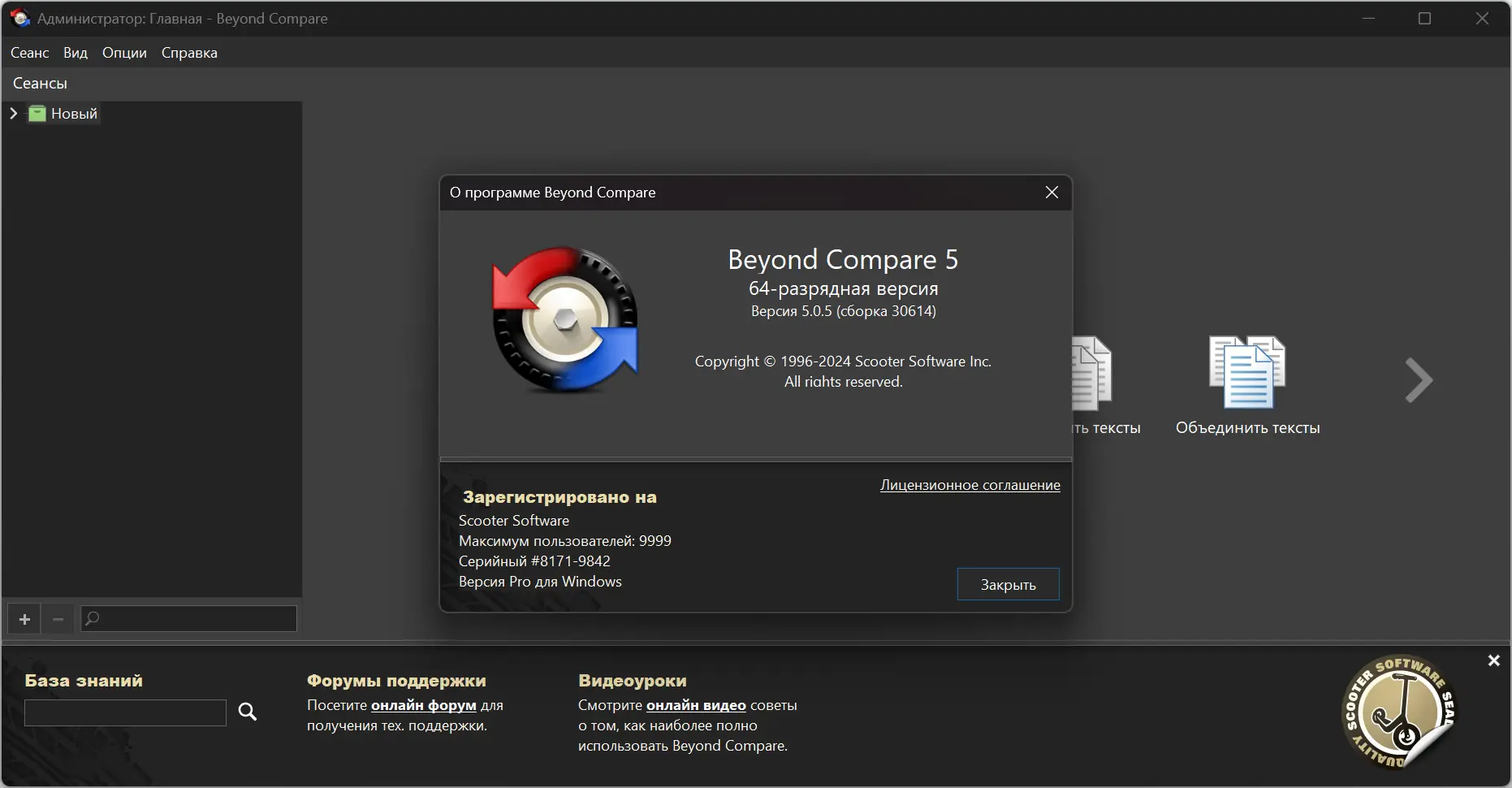Click the Beyond Compare icon in the title bar
1512x788 pixels.
click(19, 17)
